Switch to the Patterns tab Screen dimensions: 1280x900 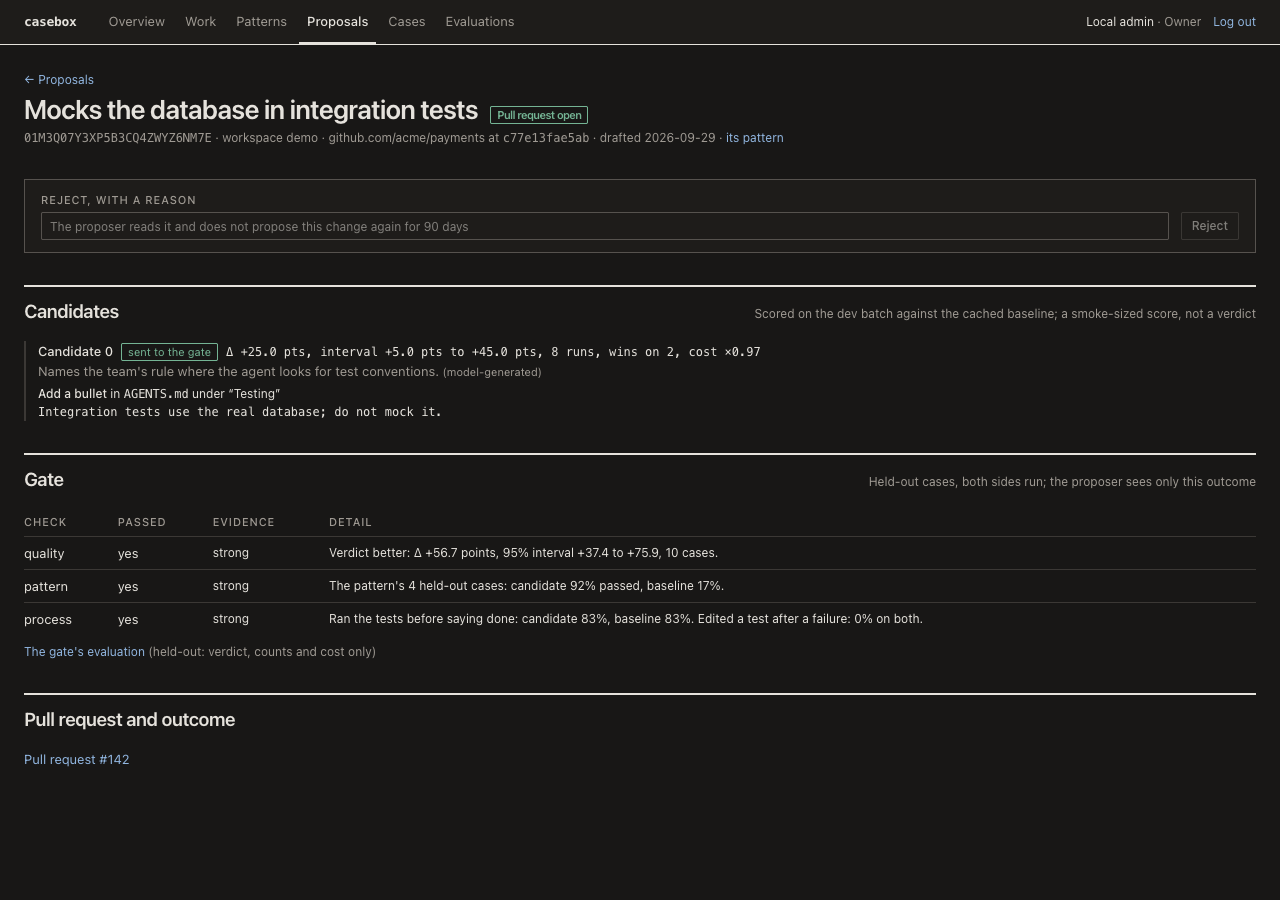pyautogui.click(x=261, y=21)
